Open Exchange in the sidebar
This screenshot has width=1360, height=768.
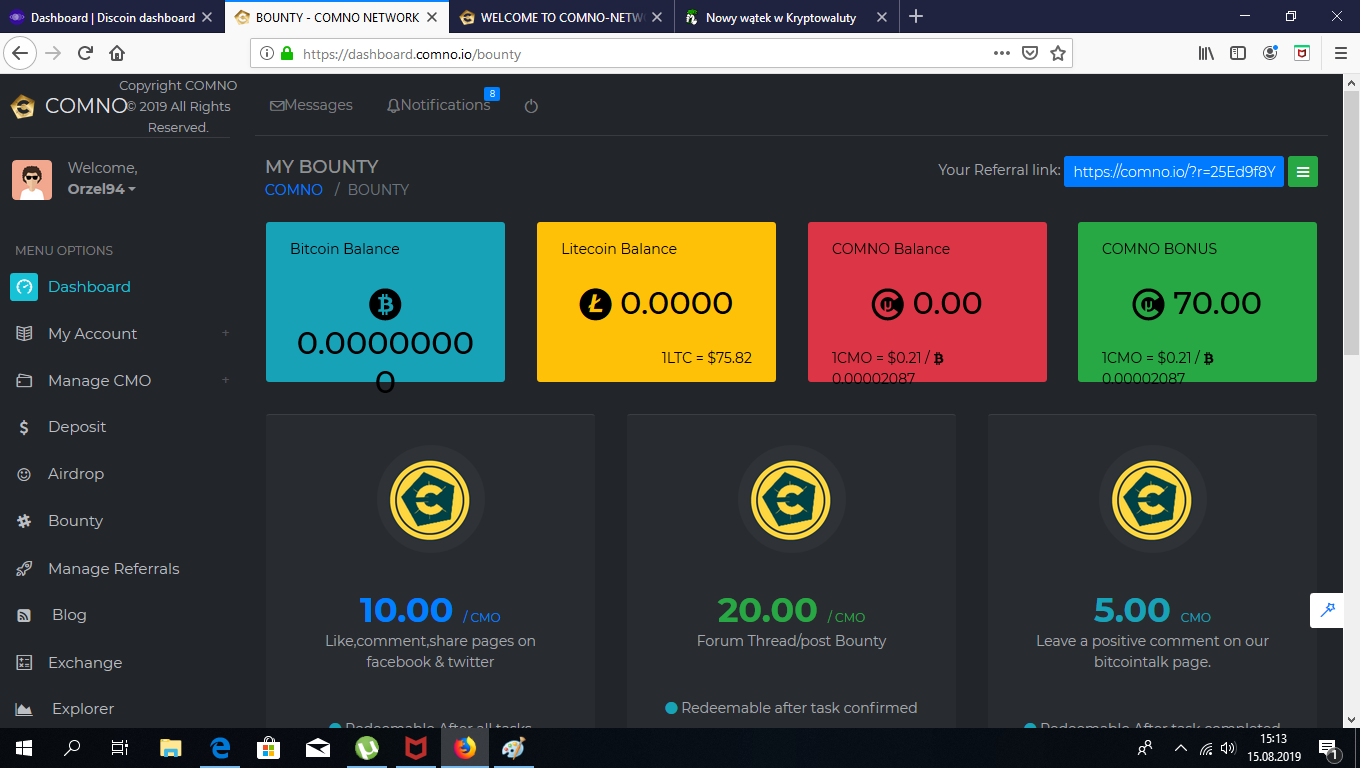pyautogui.click(x=85, y=663)
